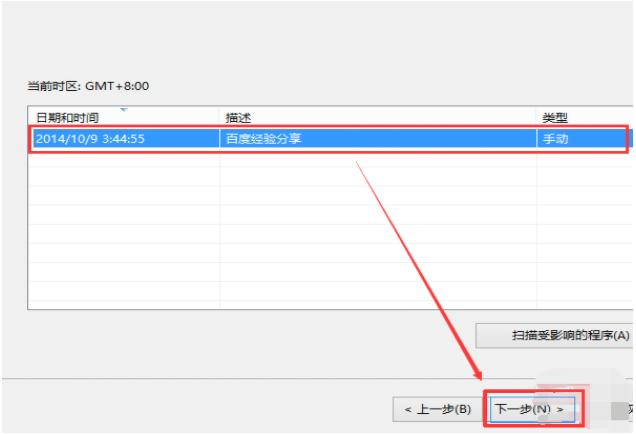Click the sort arrow above 日期和时间 header
636x434 pixels.
point(125,107)
